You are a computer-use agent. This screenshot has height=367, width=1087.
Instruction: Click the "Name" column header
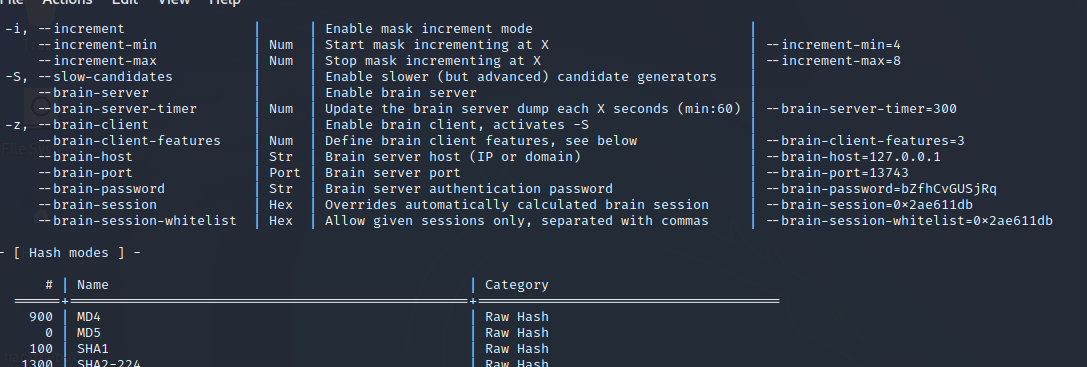coord(93,284)
